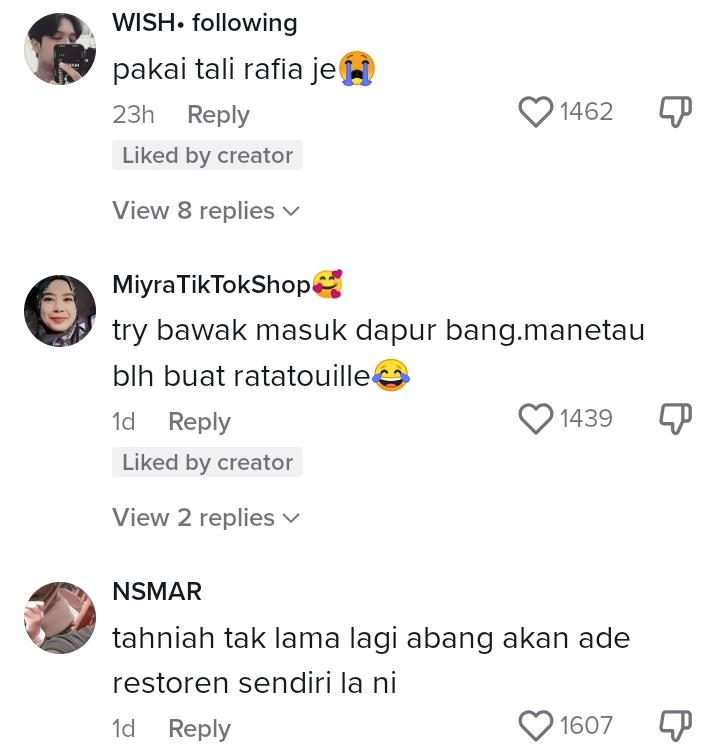The image size is (720, 754).
Task: Like WISH's tali rafia comment
Action: 536,112
